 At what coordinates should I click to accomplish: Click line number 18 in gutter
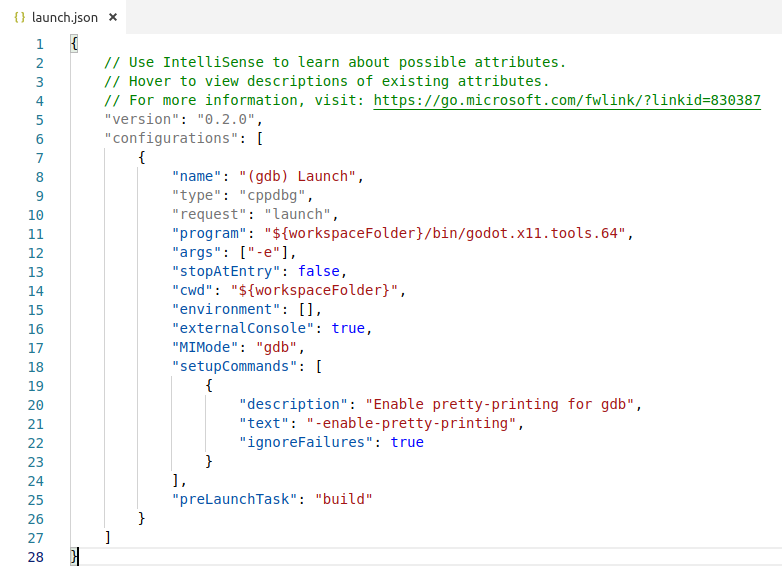coord(36,368)
